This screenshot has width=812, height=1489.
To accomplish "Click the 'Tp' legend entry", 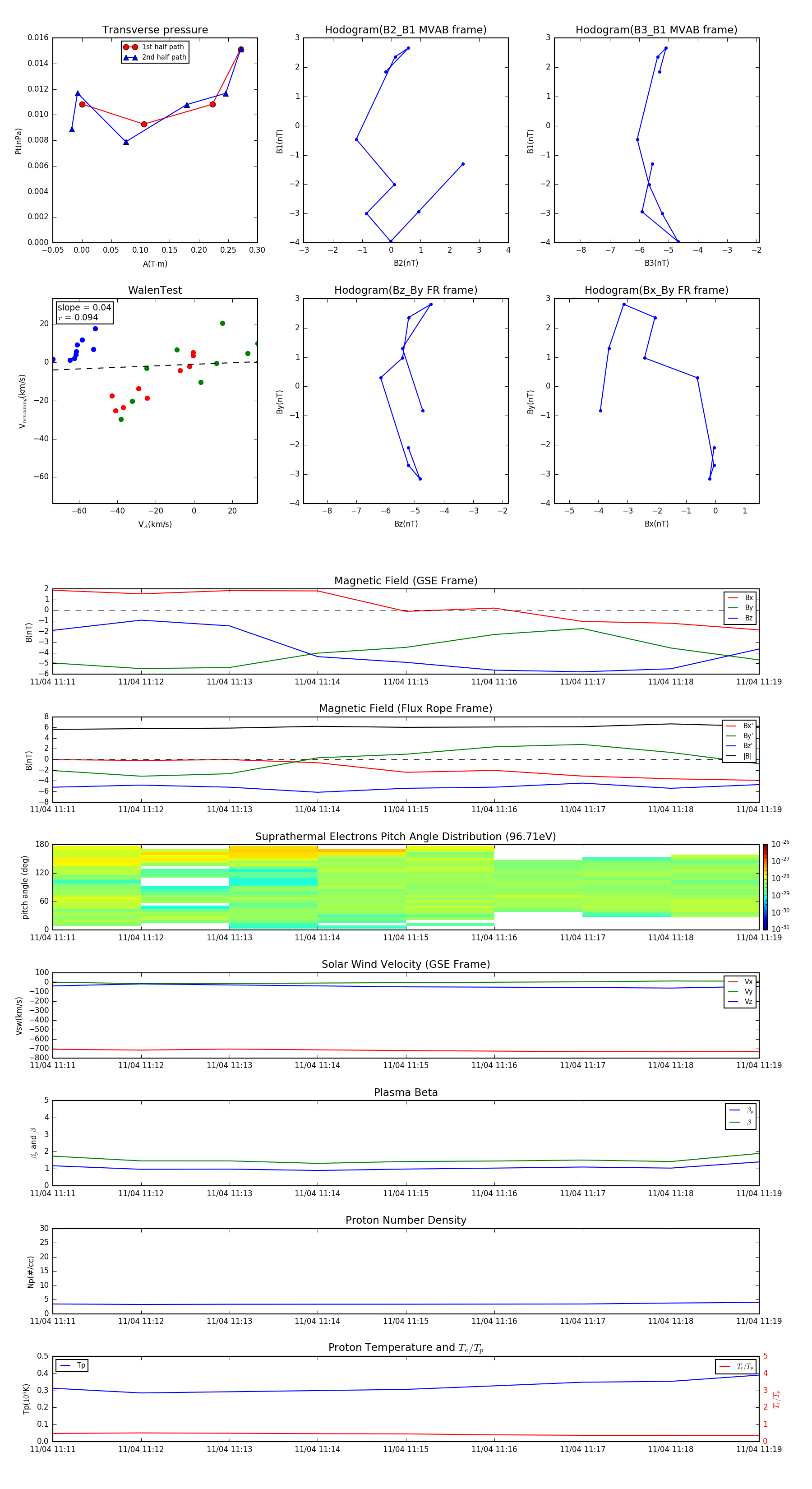I will (x=73, y=1365).
